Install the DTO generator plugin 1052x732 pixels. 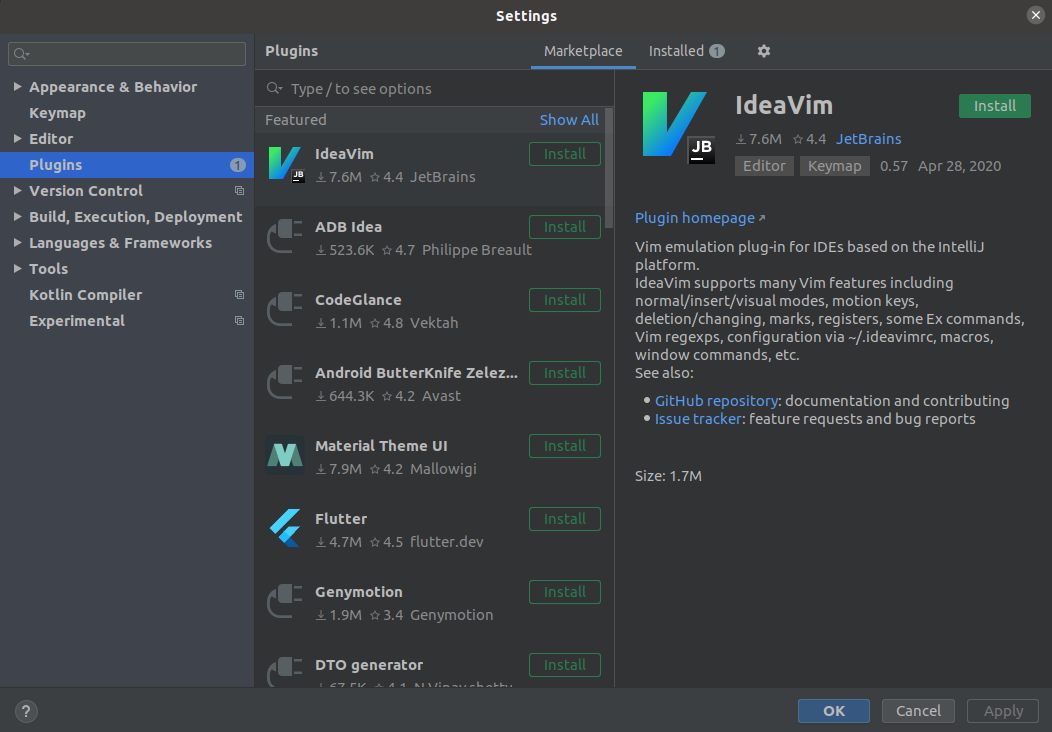(x=565, y=665)
